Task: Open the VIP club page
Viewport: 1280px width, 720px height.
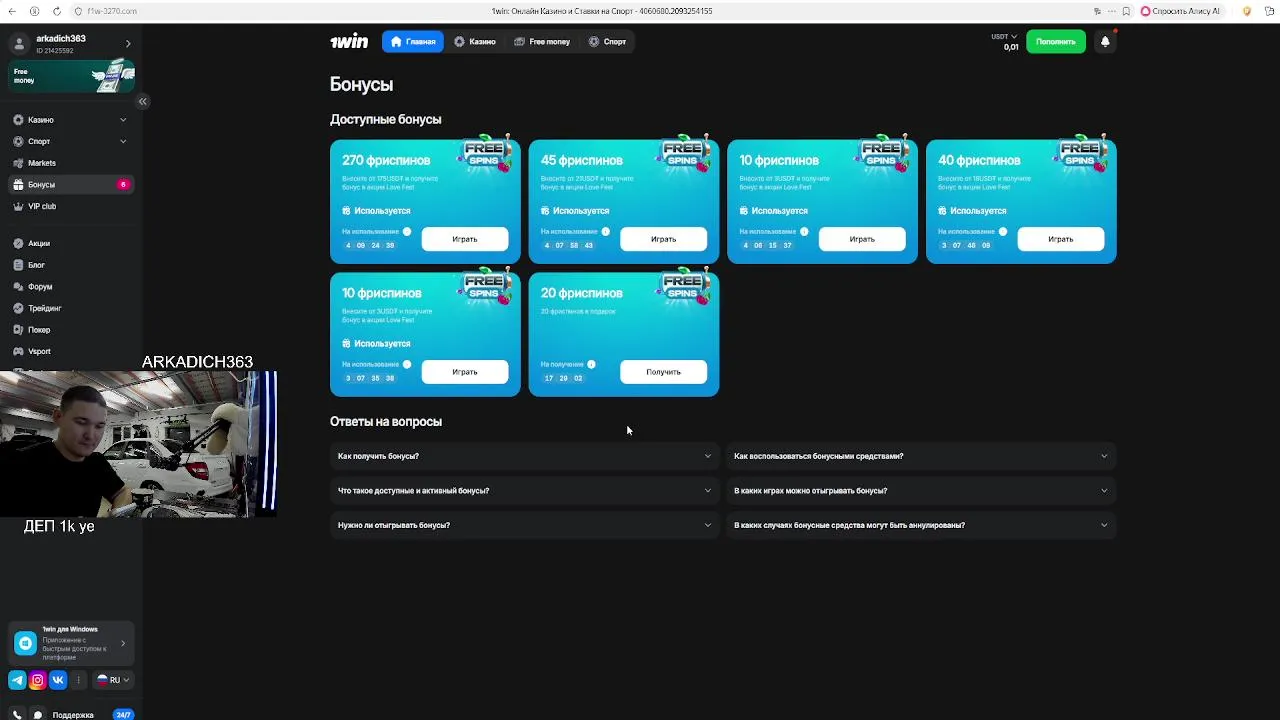Action: pos(41,206)
